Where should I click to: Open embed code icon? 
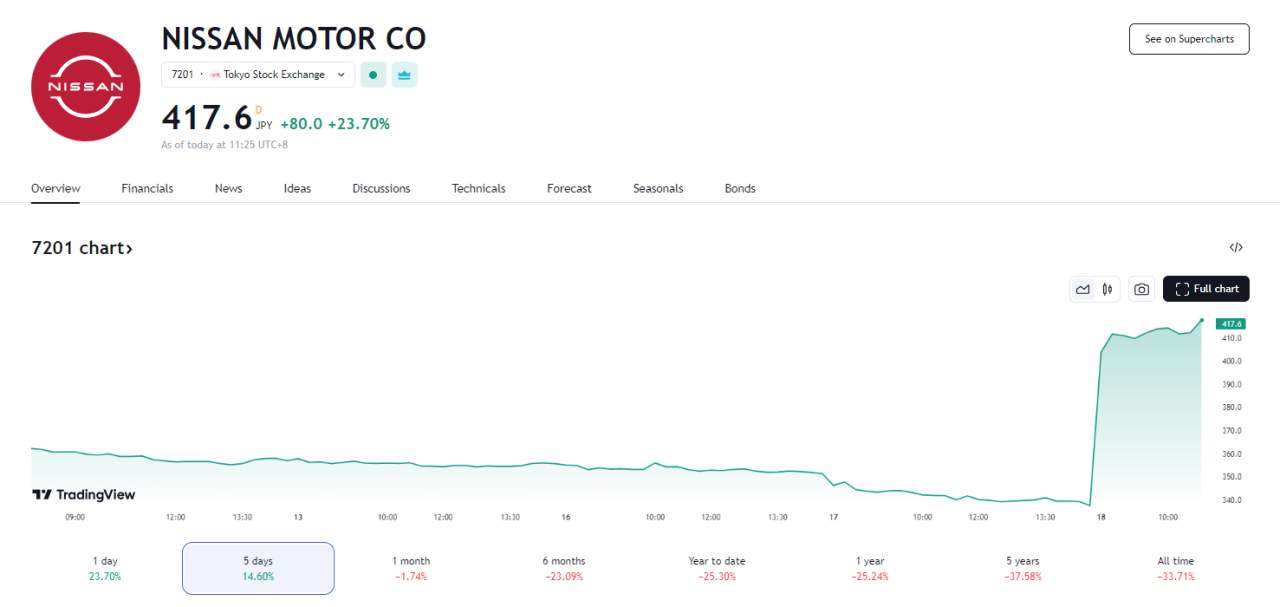click(x=1236, y=248)
